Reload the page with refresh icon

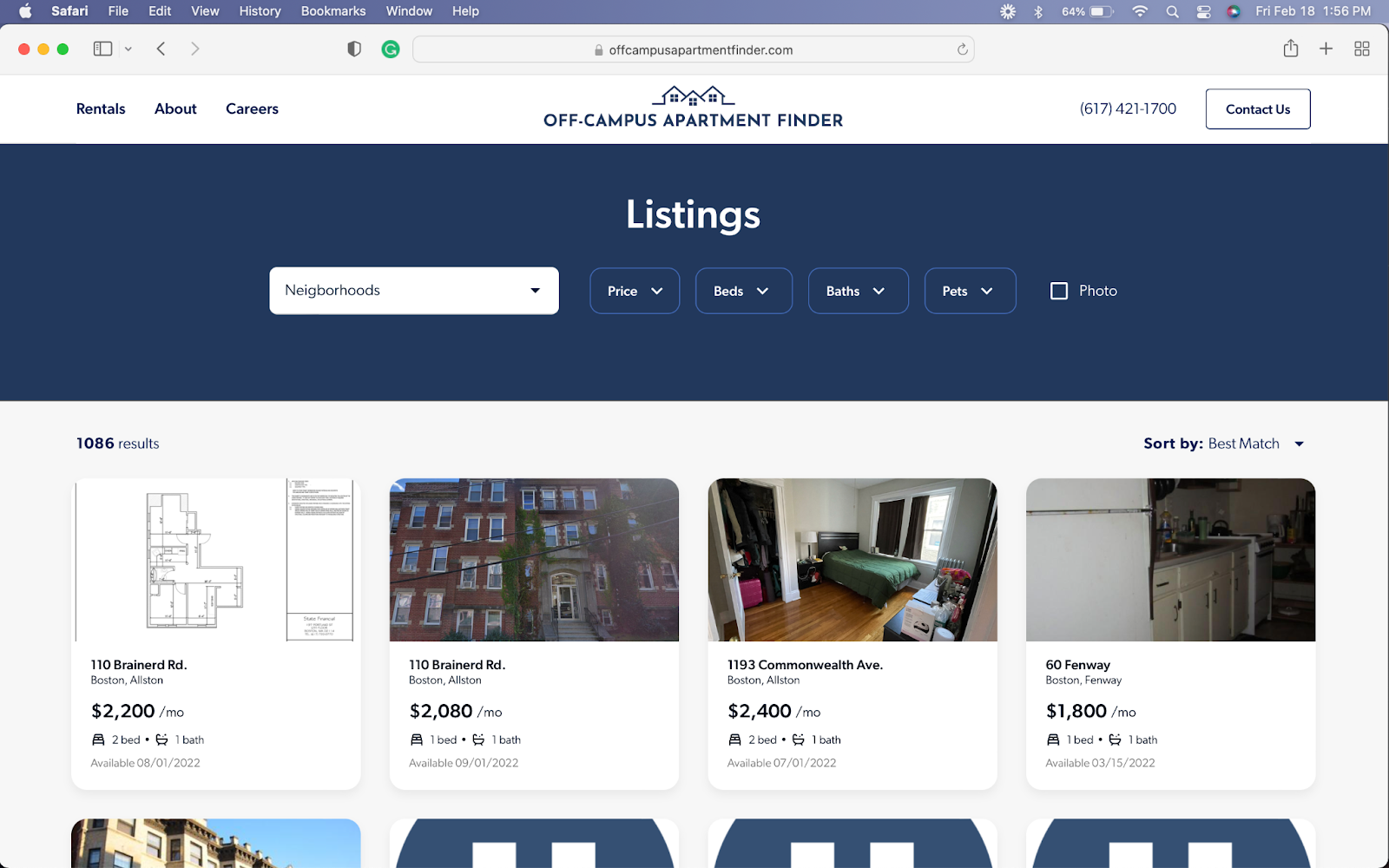tap(962, 49)
